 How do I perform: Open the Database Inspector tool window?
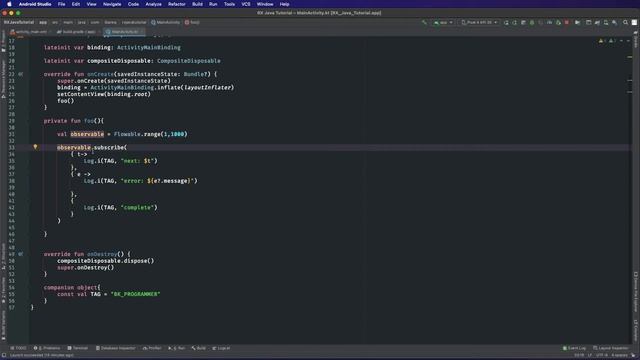tap(116, 348)
